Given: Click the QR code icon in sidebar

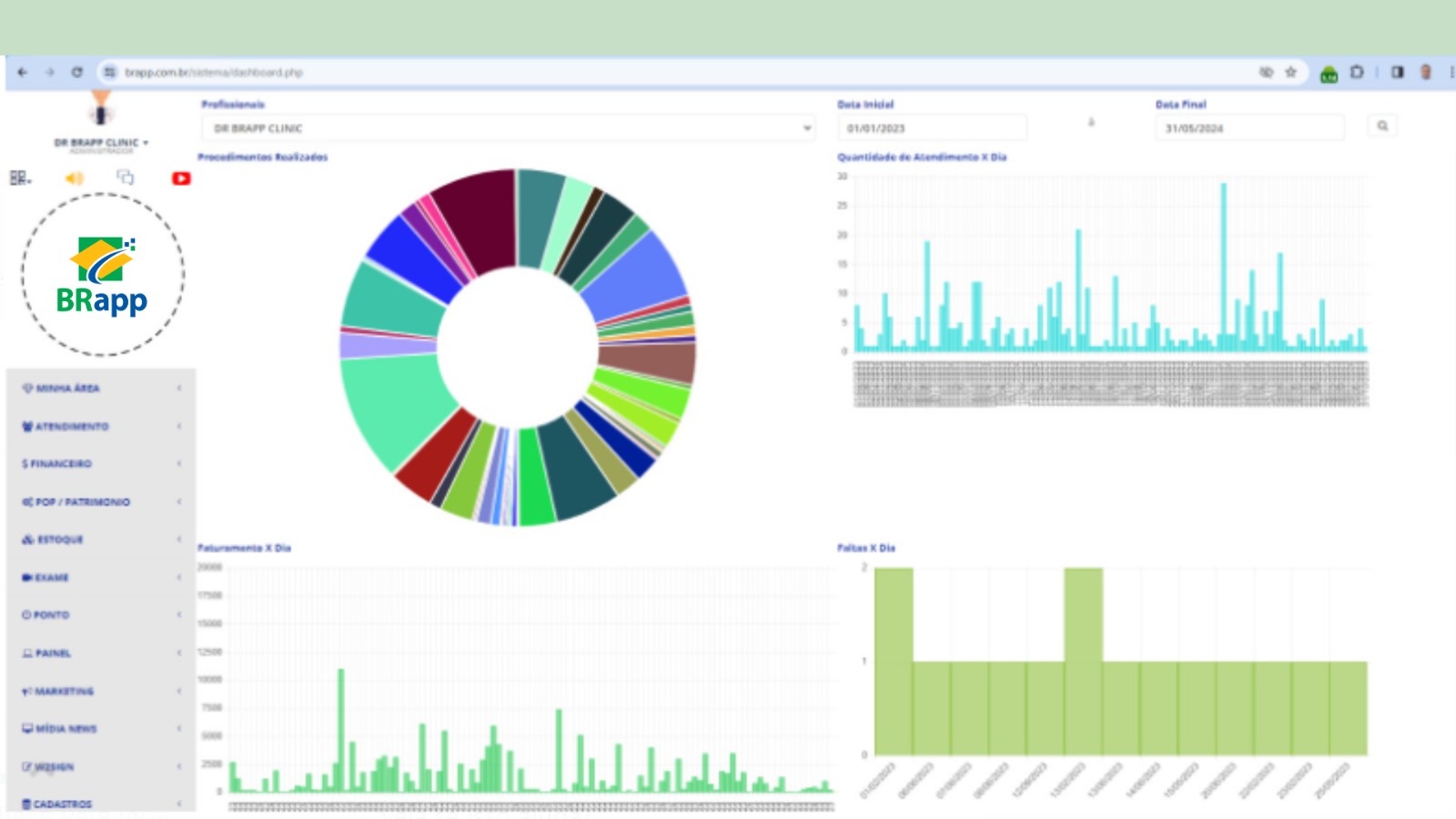Looking at the screenshot, I should [x=19, y=178].
